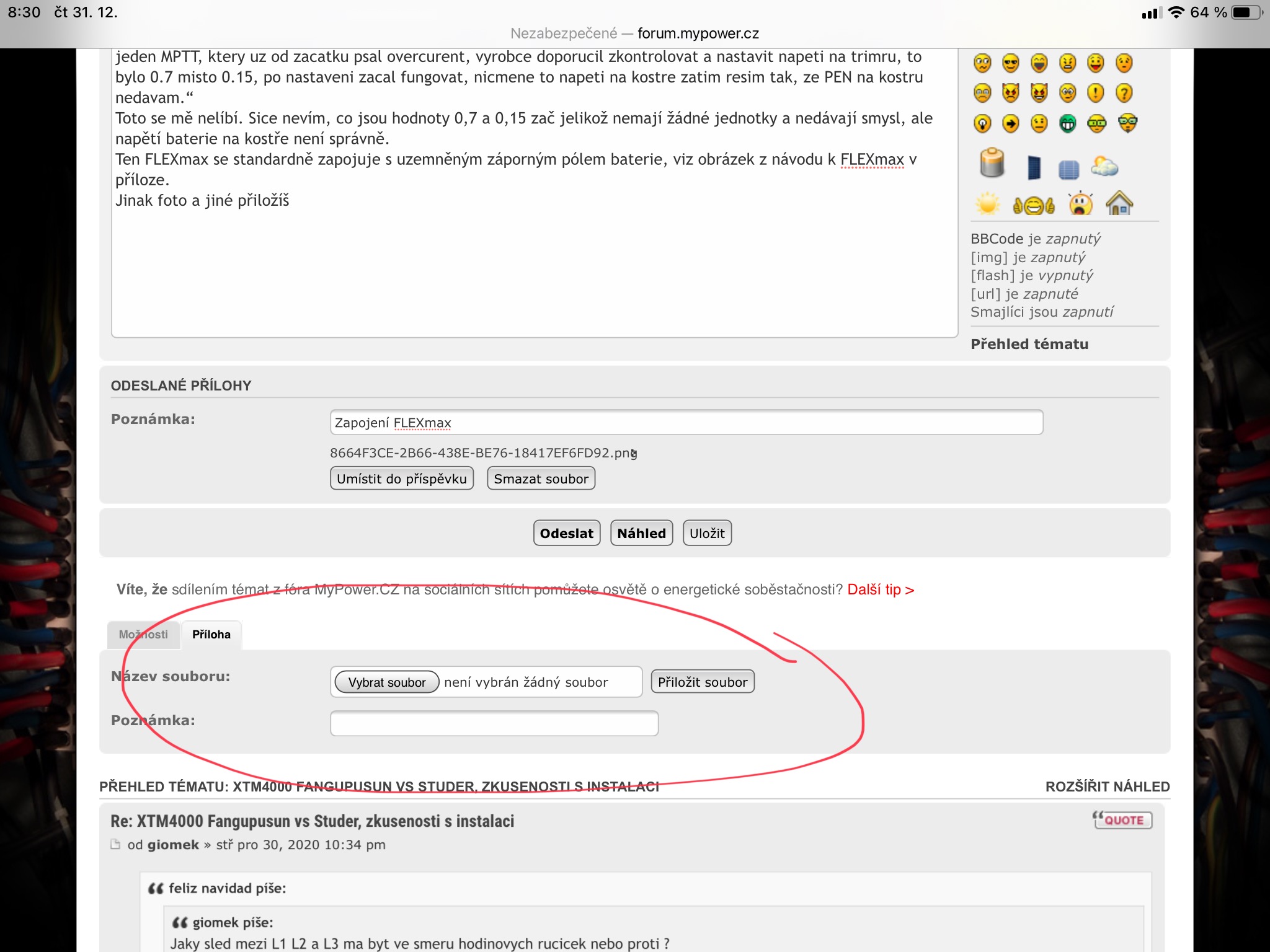Viewport: 1270px width, 952px height.
Task: Insert the sun smiley icon
Action: coord(987,204)
